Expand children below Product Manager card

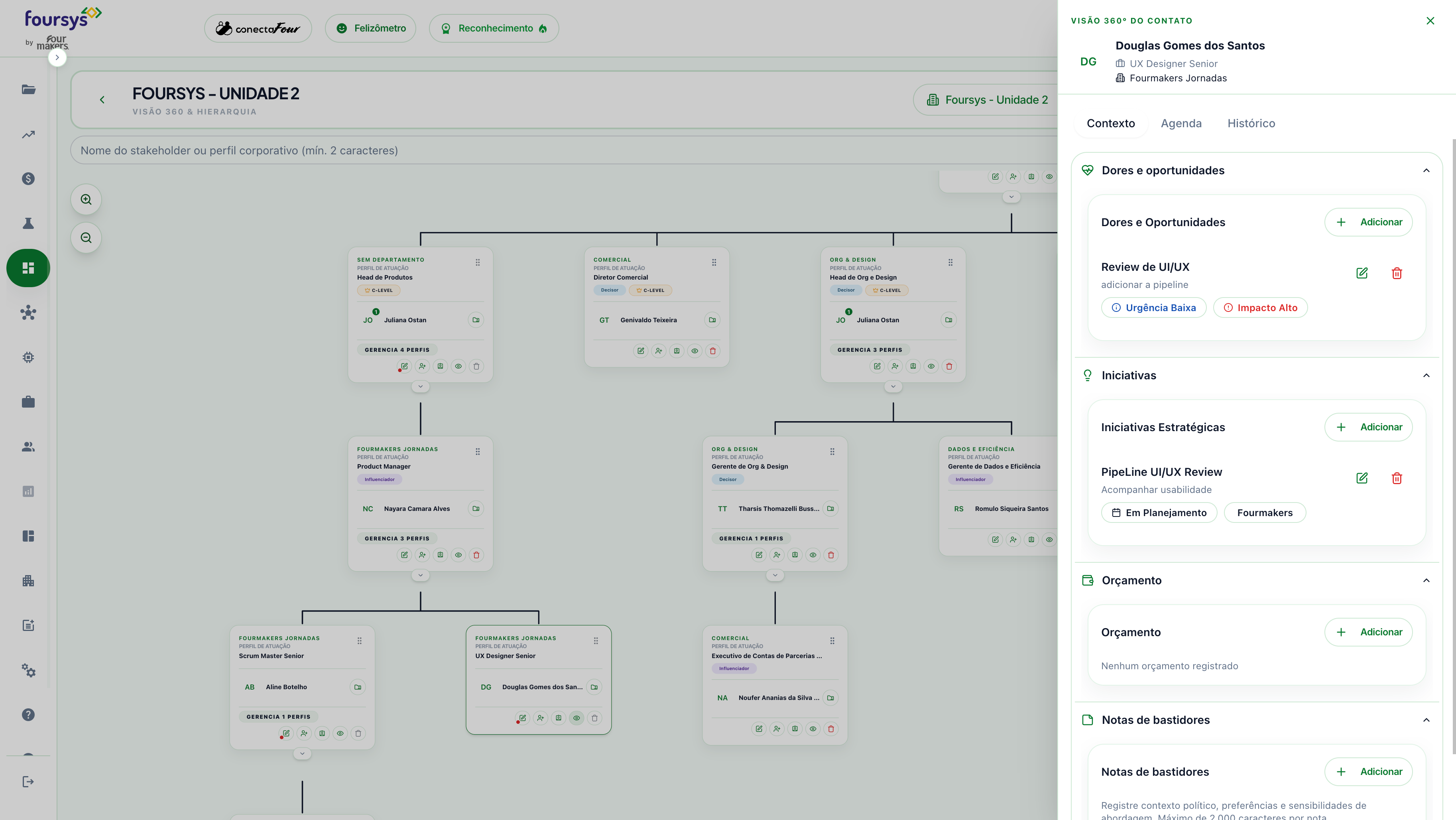[x=421, y=575]
